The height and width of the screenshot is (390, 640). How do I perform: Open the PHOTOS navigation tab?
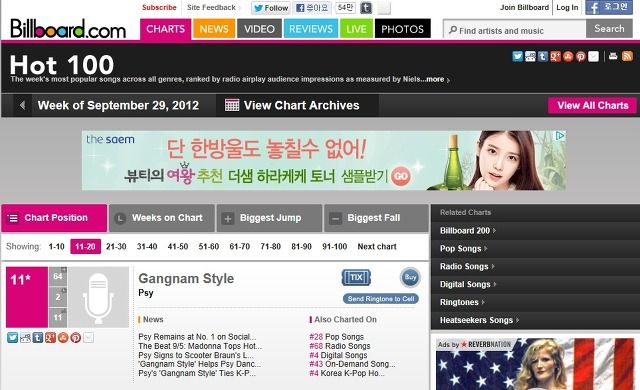pos(402,29)
